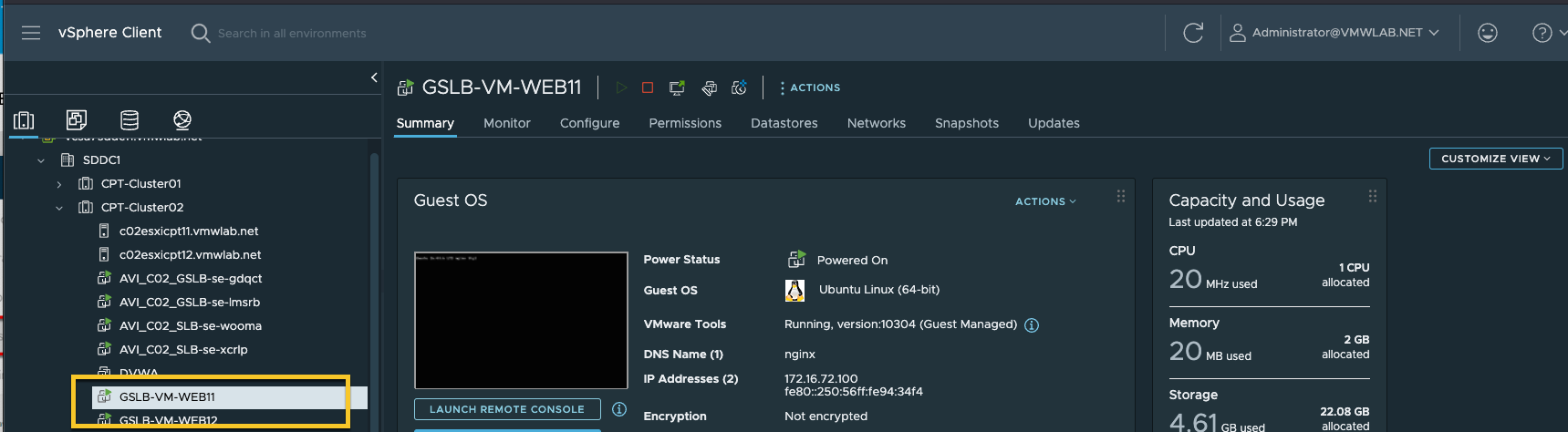Select VM AVI_C02_SLB-se-wooma
Screen dimensions: 1568x432
click(191, 326)
